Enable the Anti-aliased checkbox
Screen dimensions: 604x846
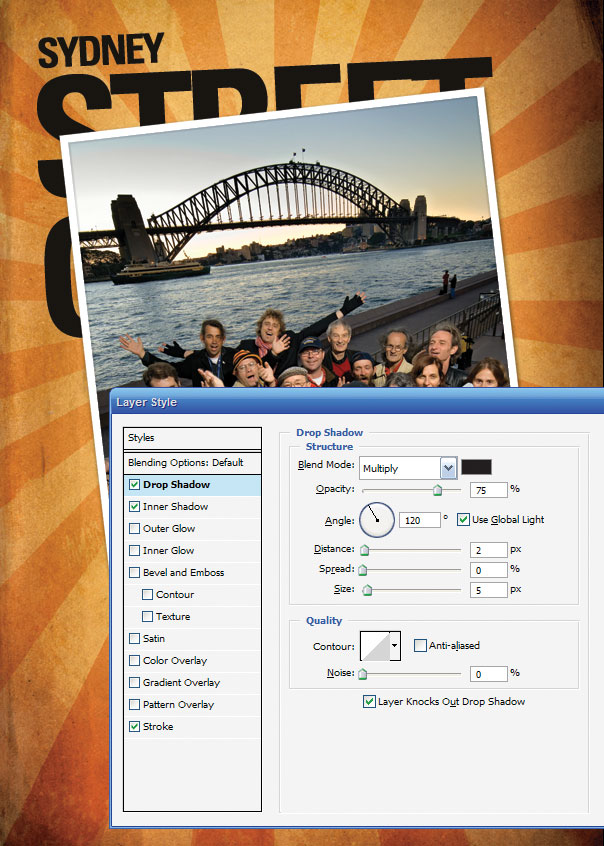point(420,646)
